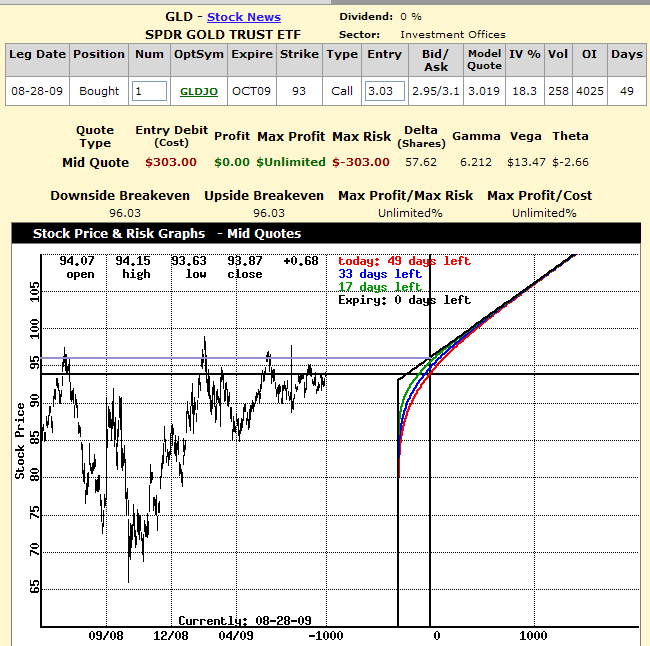Click the SPDR GOLD TRUST ETF title
650x646 pixels.
click(223, 35)
